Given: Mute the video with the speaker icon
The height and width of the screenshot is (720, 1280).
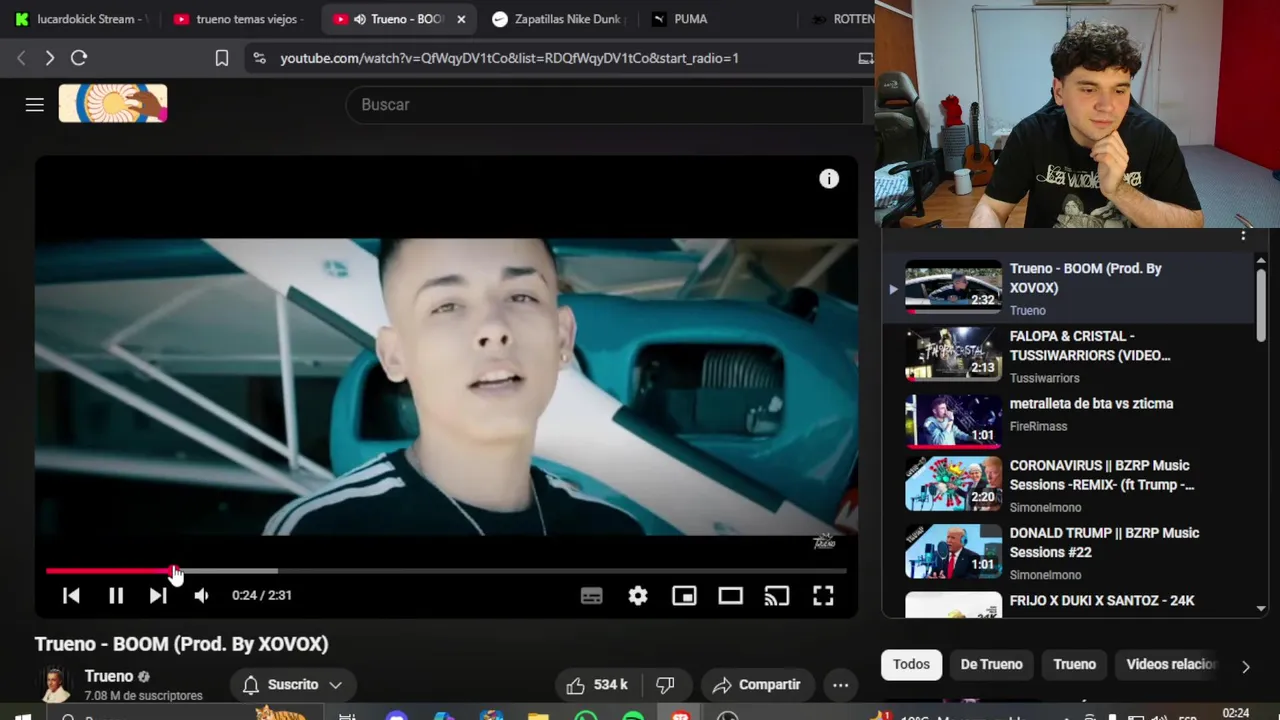Looking at the screenshot, I should click(201, 595).
